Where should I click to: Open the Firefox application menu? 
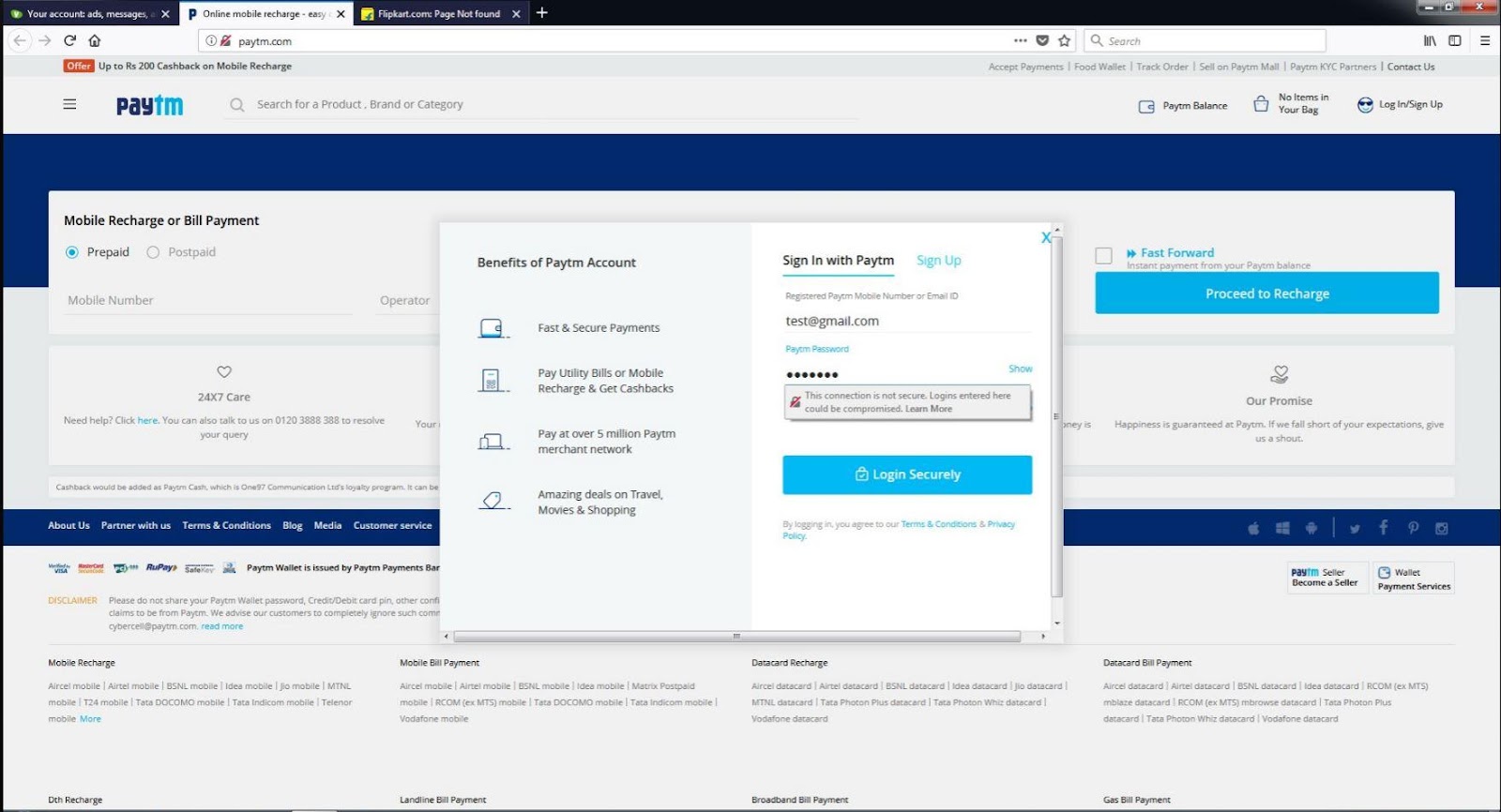(1485, 40)
